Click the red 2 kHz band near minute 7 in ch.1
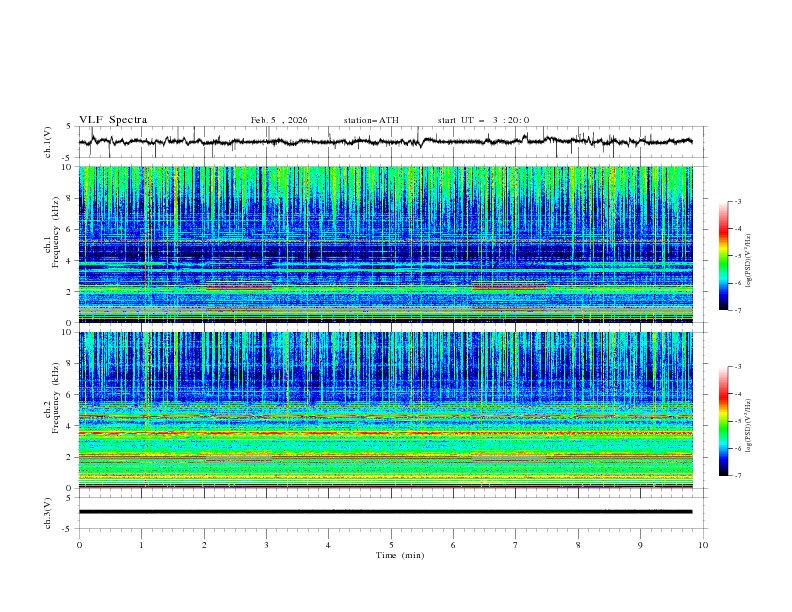Screen dimensions: 792x612 (509, 287)
